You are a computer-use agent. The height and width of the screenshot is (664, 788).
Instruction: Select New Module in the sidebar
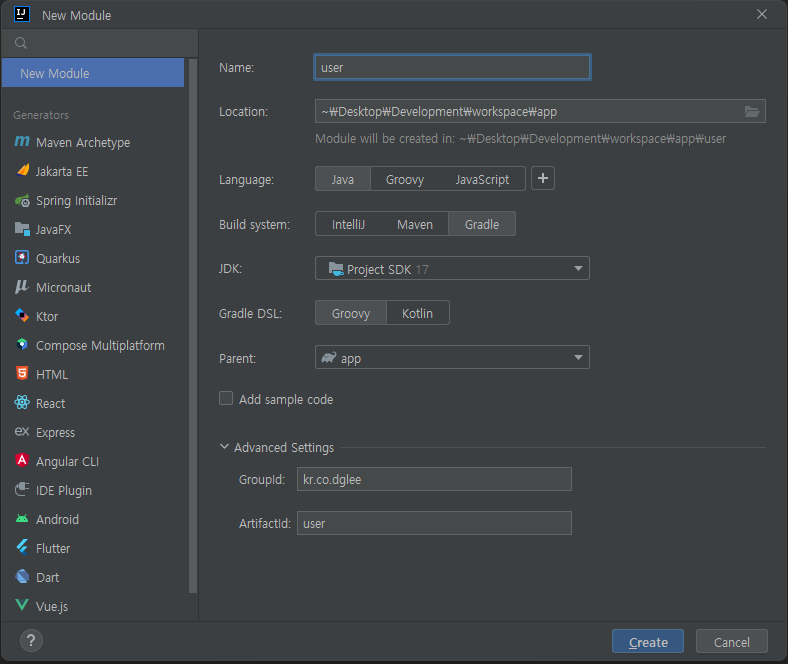pos(93,73)
